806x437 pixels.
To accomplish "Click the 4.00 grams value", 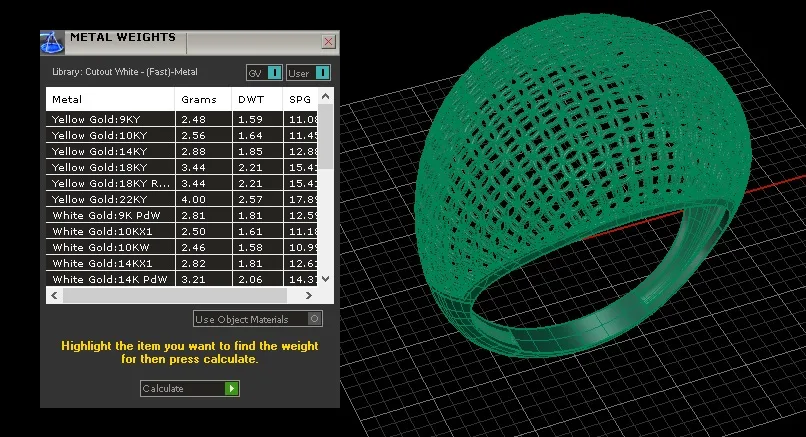I will coord(193,199).
